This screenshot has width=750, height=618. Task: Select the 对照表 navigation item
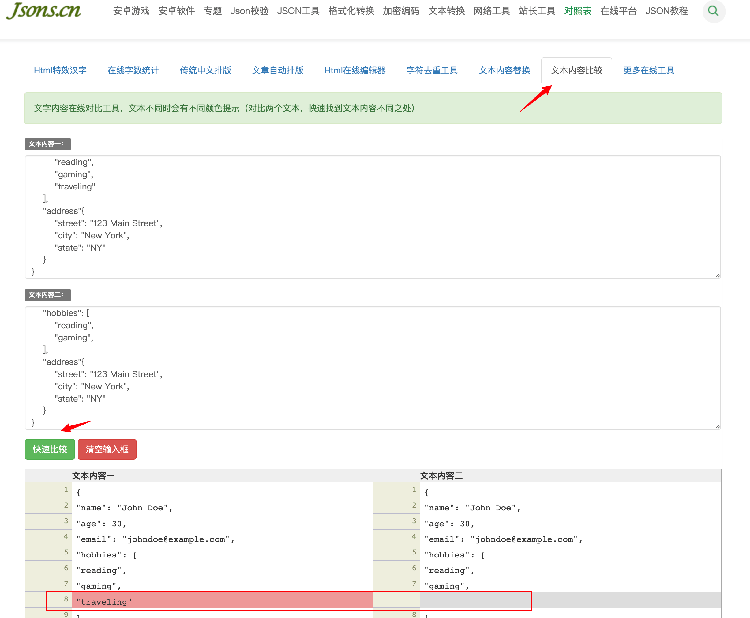[x=577, y=11]
